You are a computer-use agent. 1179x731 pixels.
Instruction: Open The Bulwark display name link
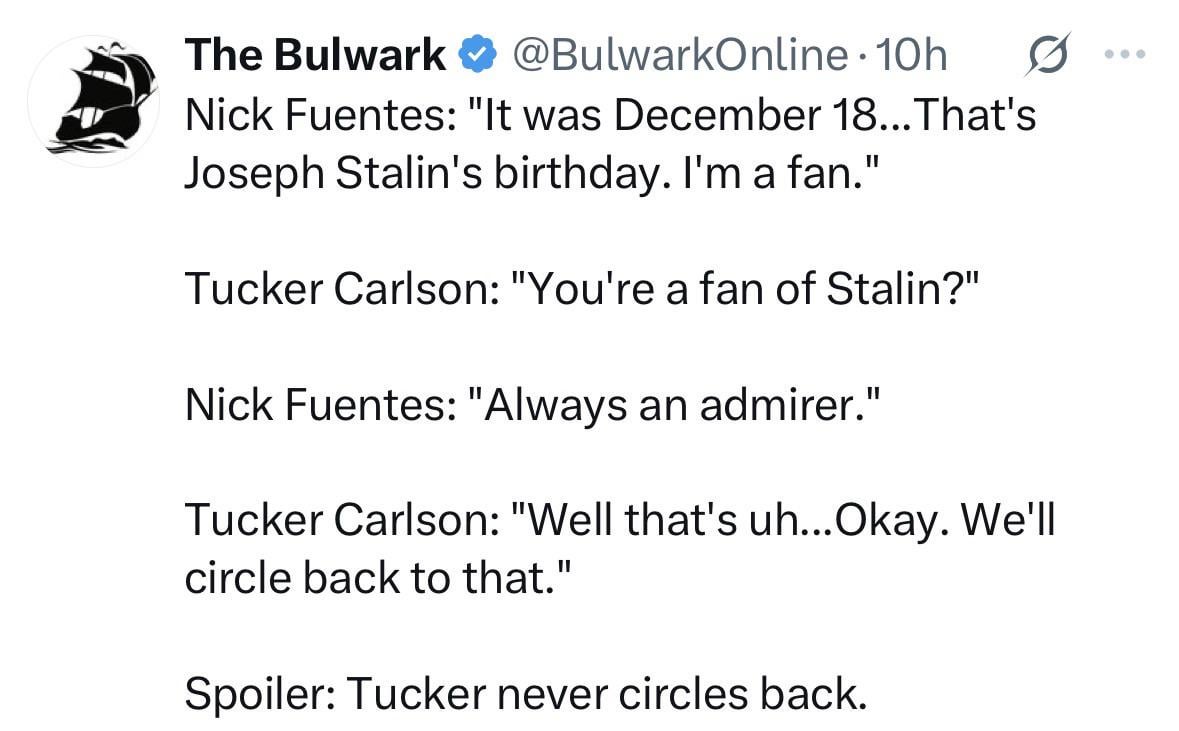click(x=315, y=55)
